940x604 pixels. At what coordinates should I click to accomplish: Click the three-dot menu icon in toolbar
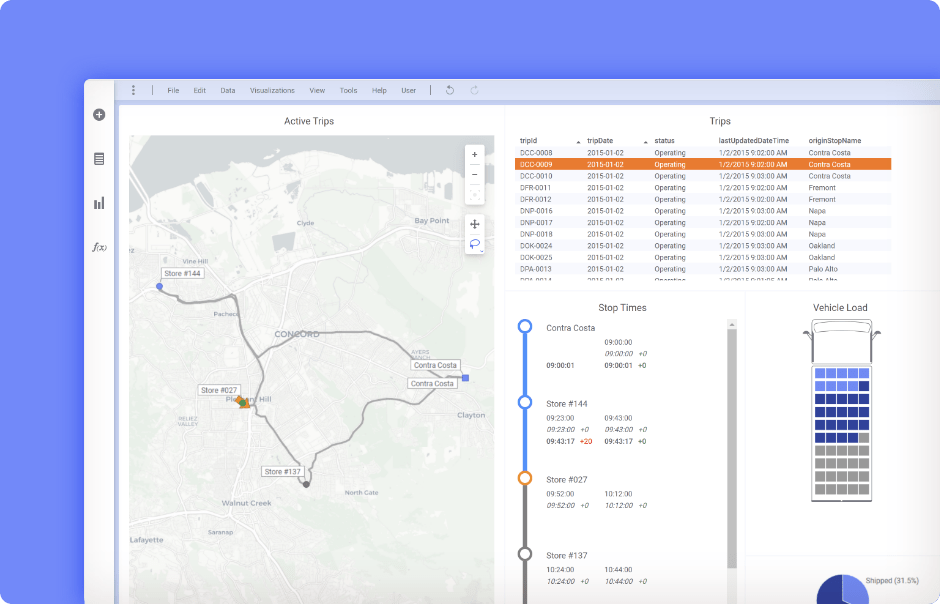pos(133,90)
